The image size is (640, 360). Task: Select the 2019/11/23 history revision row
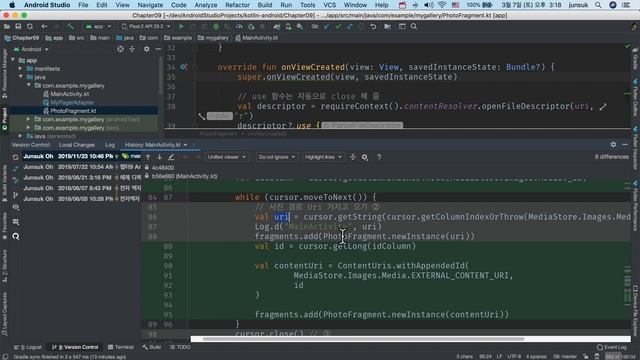[82, 156]
